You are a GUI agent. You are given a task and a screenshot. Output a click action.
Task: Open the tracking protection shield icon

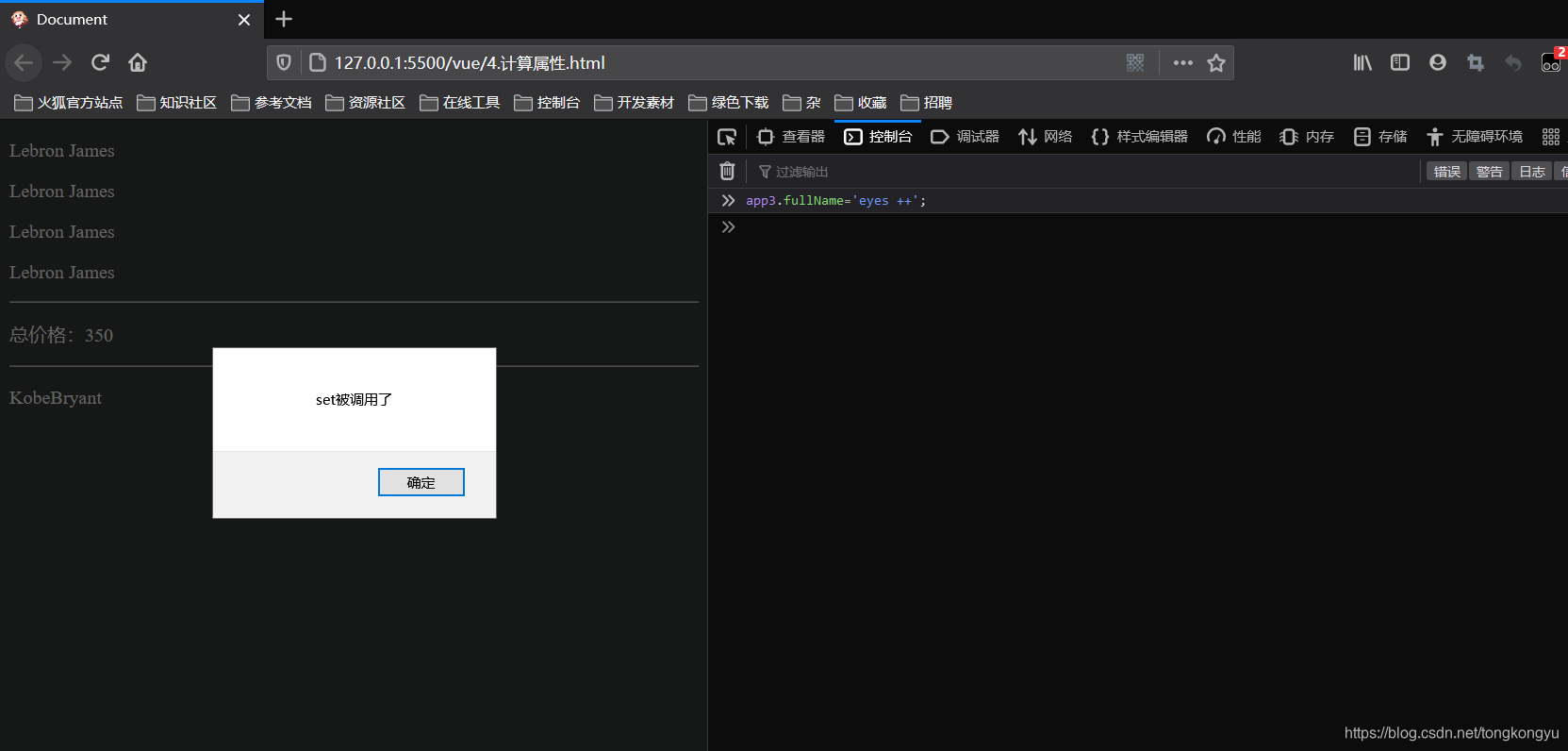pos(283,63)
